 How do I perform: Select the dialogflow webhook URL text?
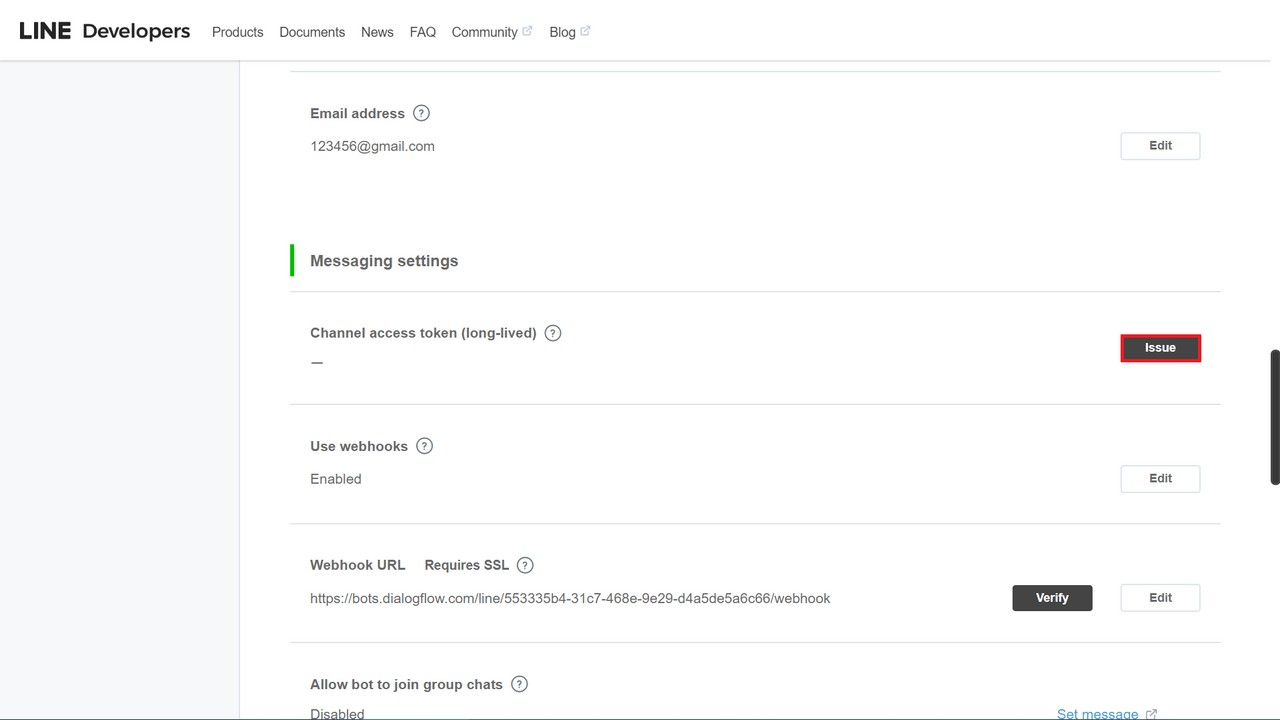point(570,598)
